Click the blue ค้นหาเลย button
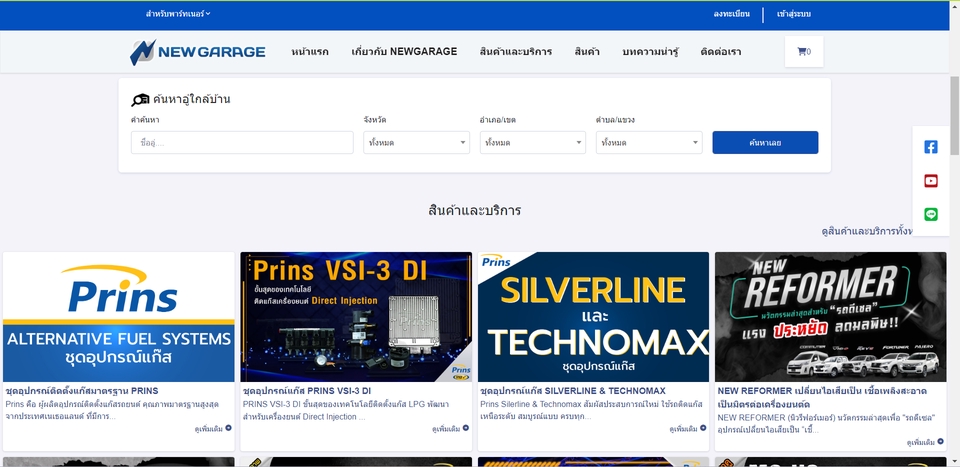 click(x=765, y=143)
